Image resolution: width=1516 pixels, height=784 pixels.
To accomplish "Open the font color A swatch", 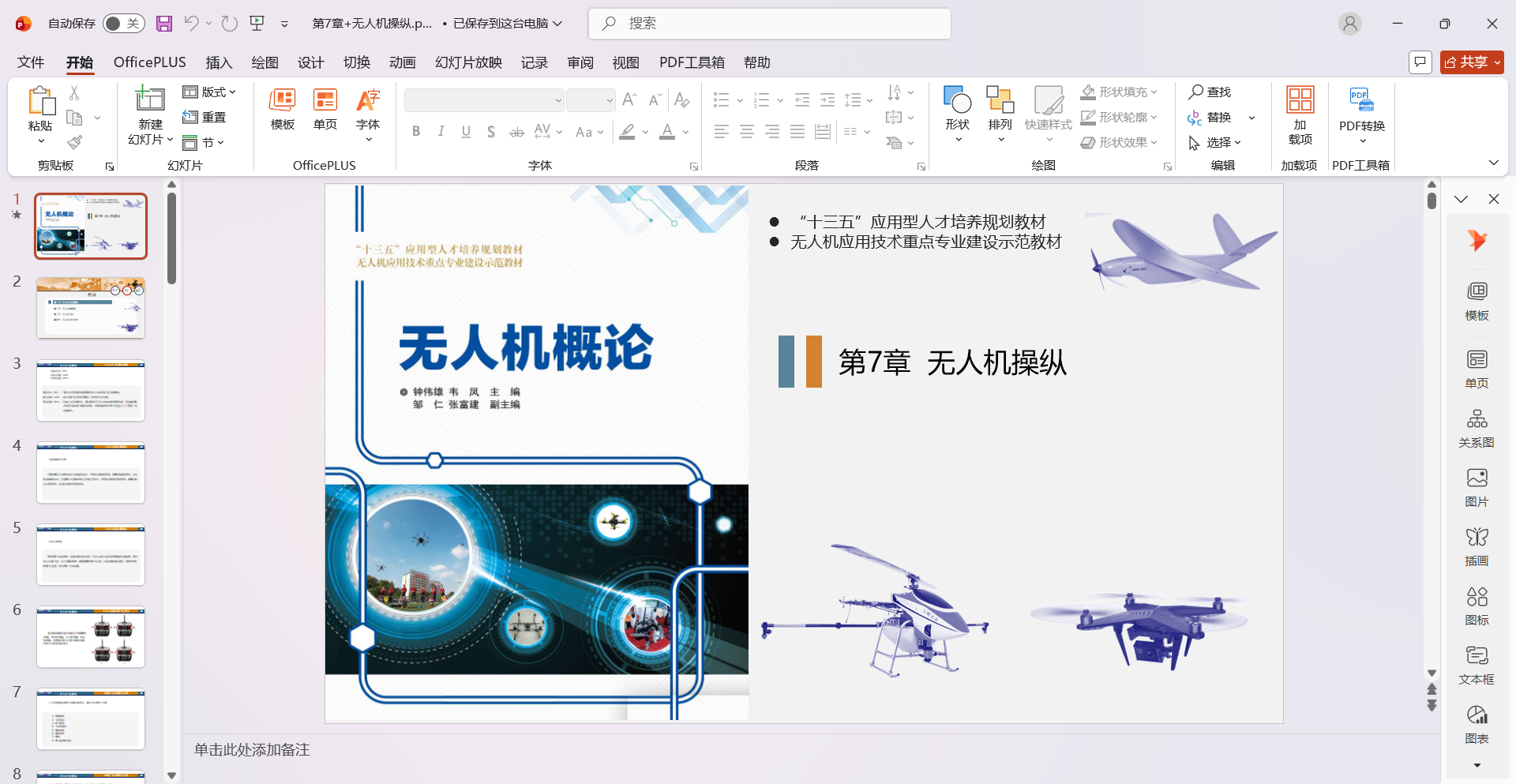I will click(667, 132).
